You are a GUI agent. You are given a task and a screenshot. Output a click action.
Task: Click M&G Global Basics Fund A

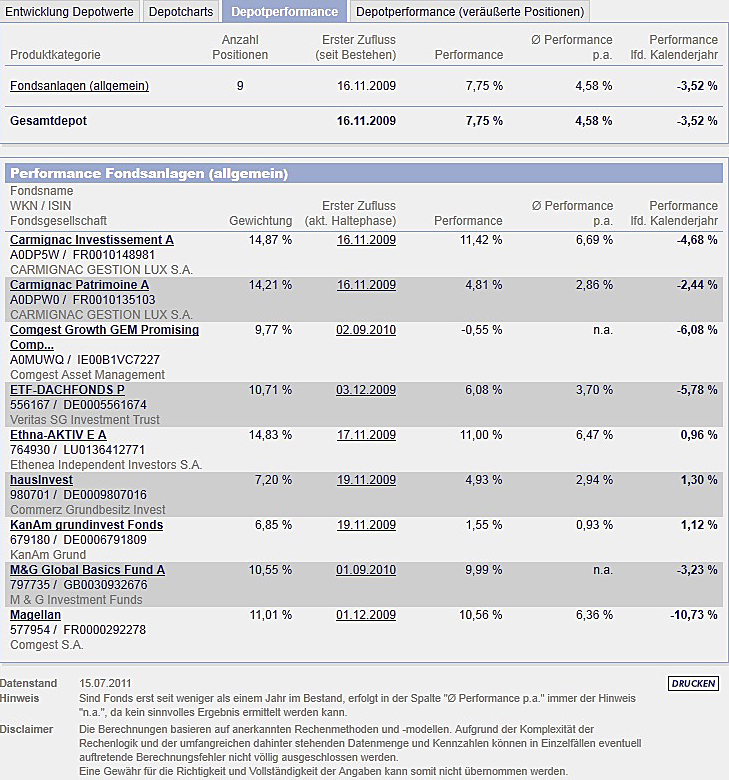point(88,570)
